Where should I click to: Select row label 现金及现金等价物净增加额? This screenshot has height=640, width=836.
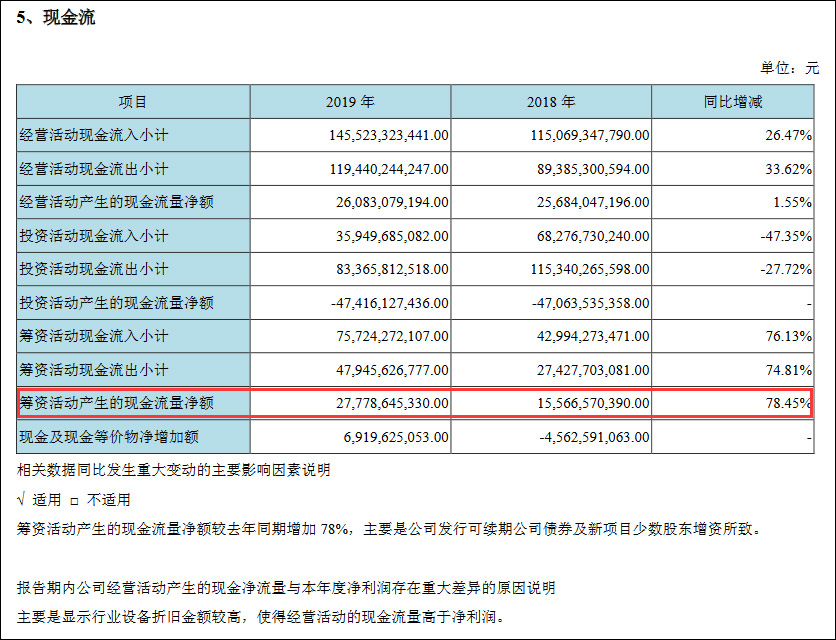(x=109, y=437)
